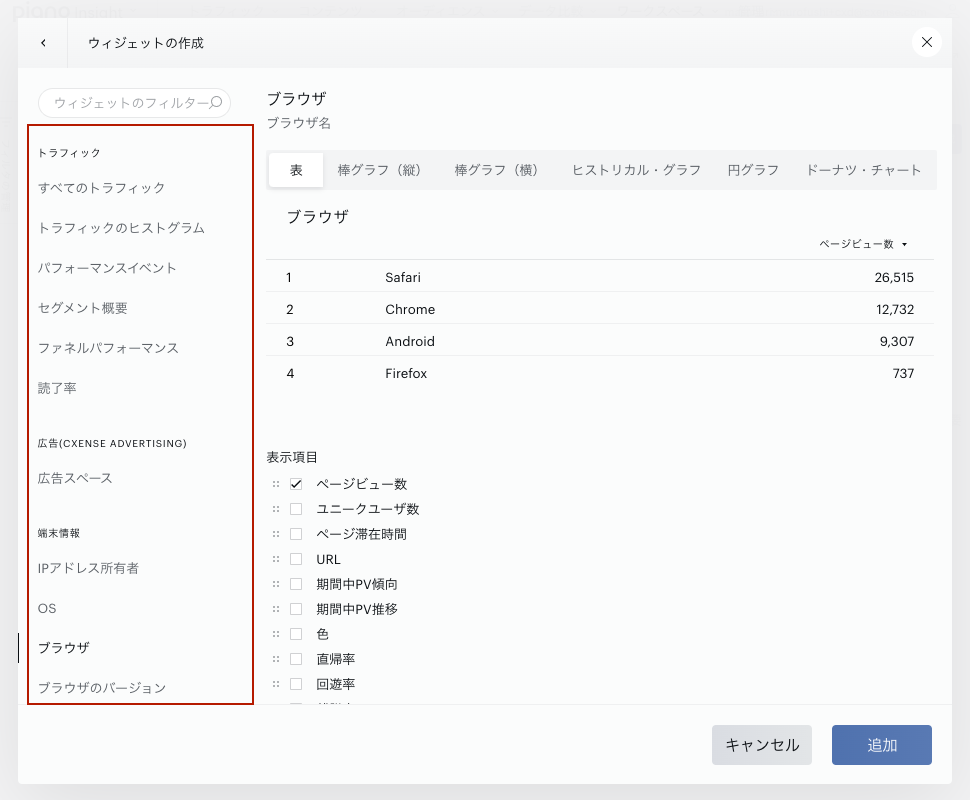Image resolution: width=970 pixels, height=800 pixels.
Task: Click the search magnifier in widget filter
Action: (x=216, y=103)
